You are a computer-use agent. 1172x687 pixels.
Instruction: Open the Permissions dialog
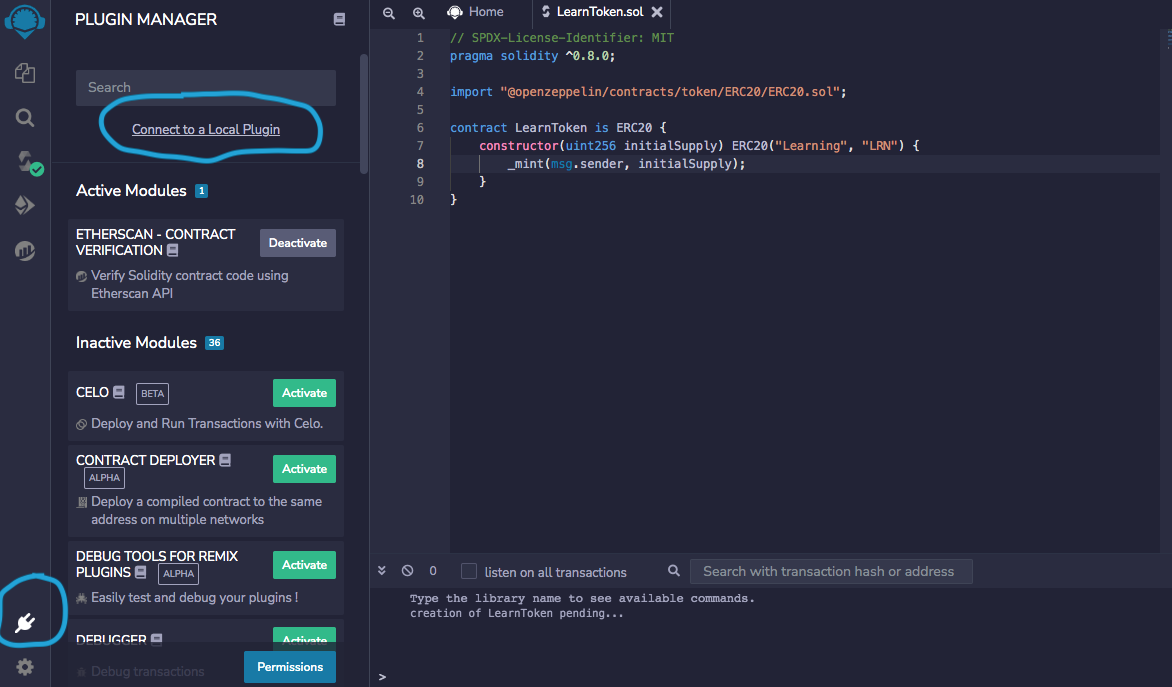pos(290,667)
